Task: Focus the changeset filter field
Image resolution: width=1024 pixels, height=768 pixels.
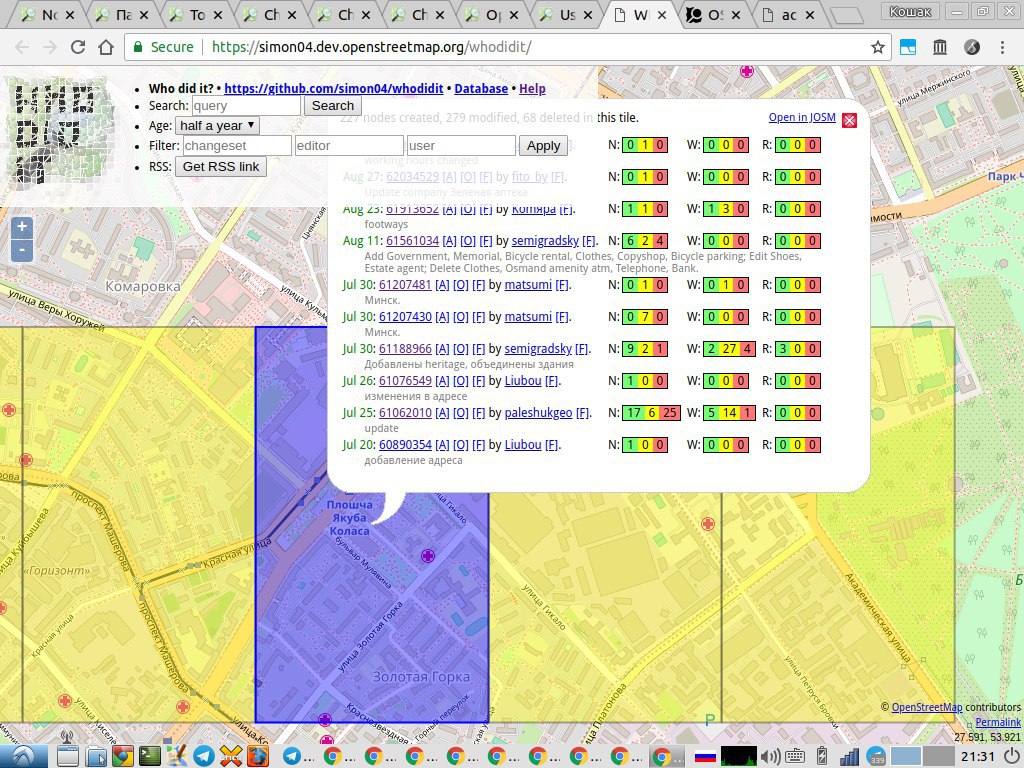Action: 237,146
